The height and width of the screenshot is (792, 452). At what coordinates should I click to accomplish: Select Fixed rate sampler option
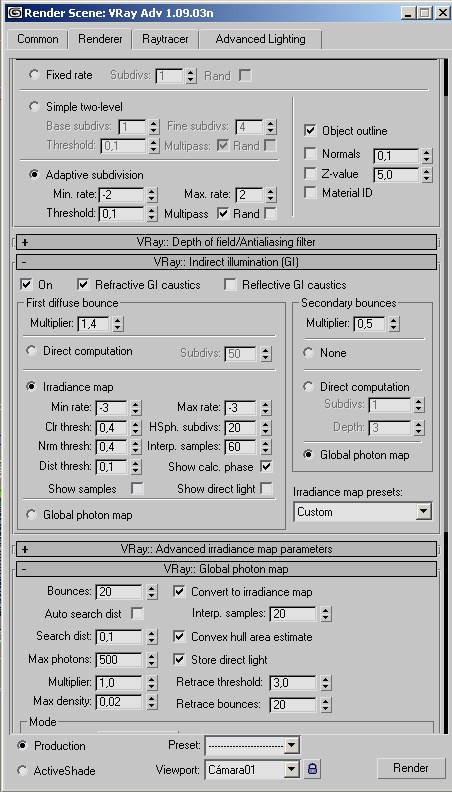click(x=34, y=75)
